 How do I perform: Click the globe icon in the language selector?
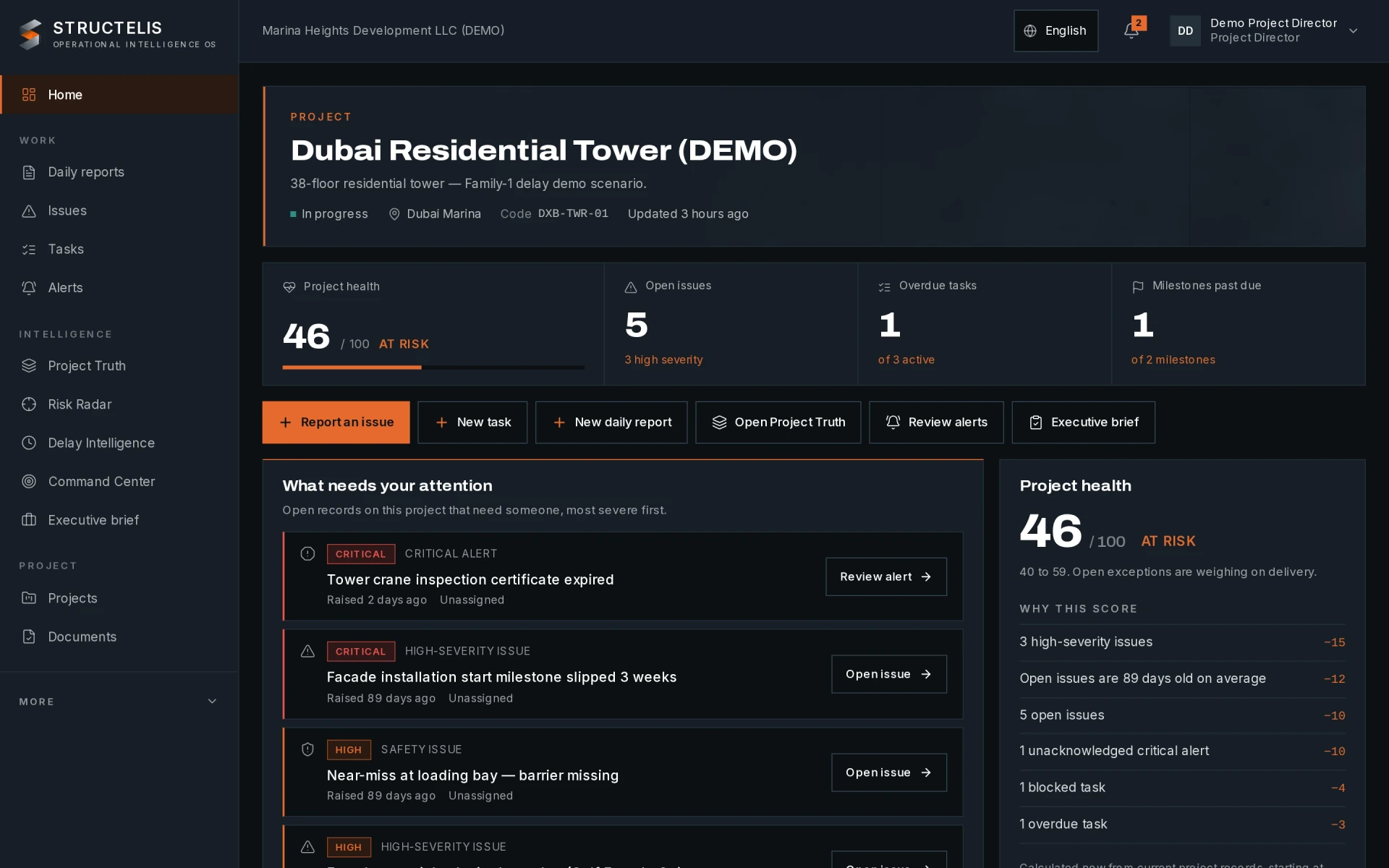coord(1030,30)
